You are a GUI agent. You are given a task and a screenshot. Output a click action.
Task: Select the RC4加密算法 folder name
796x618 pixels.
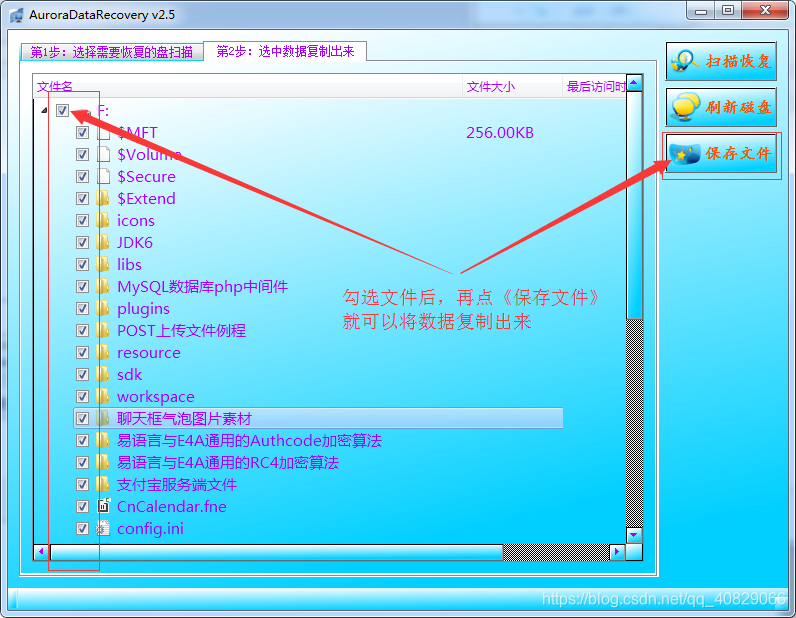(x=227, y=463)
